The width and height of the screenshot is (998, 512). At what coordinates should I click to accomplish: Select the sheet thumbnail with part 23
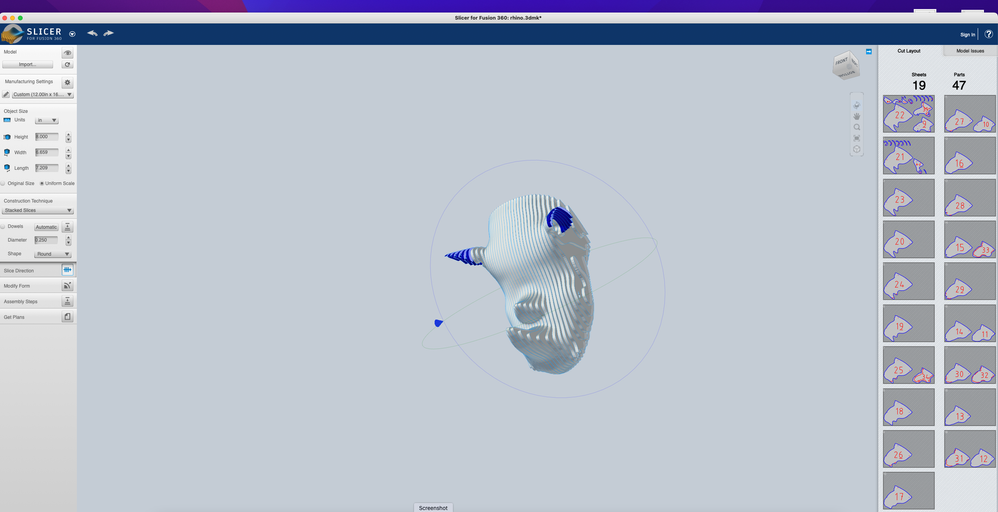click(x=909, y=197)
